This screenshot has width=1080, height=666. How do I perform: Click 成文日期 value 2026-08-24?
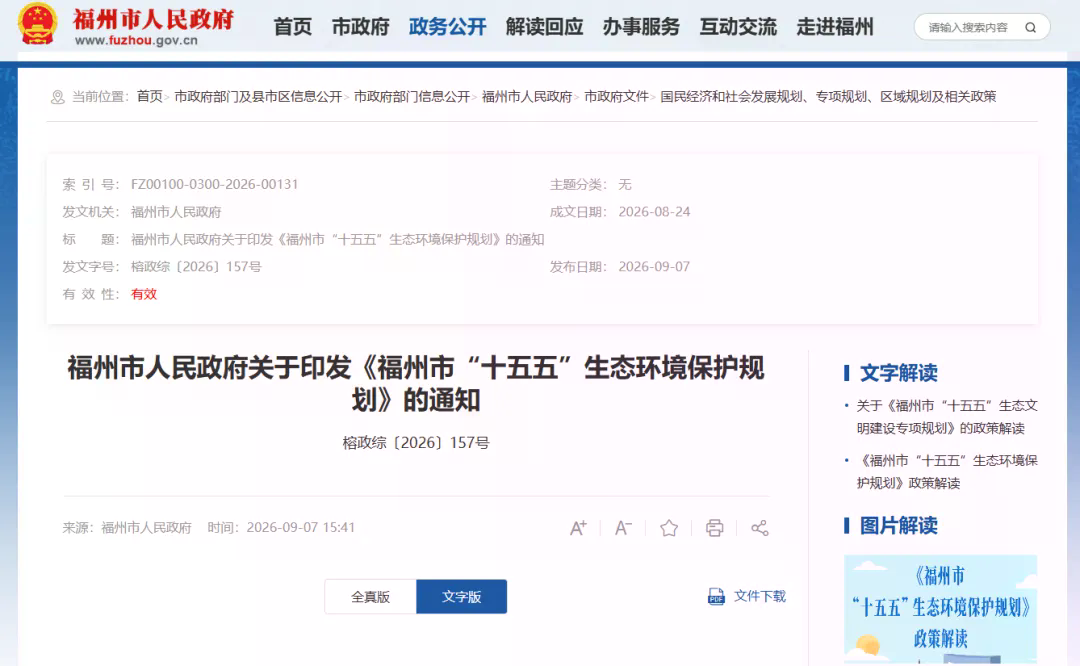(654, 212)
